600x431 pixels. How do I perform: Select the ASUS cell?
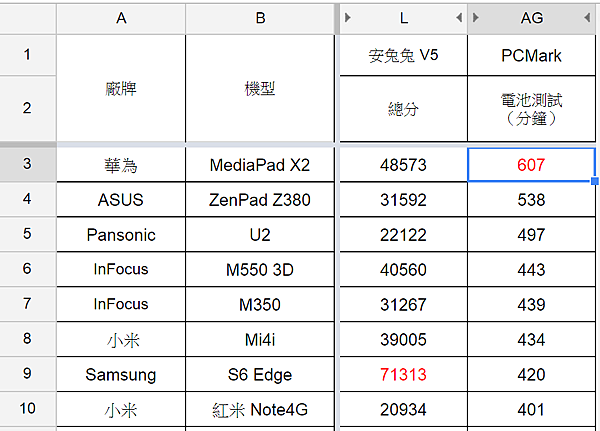click(x=121, y=200)
